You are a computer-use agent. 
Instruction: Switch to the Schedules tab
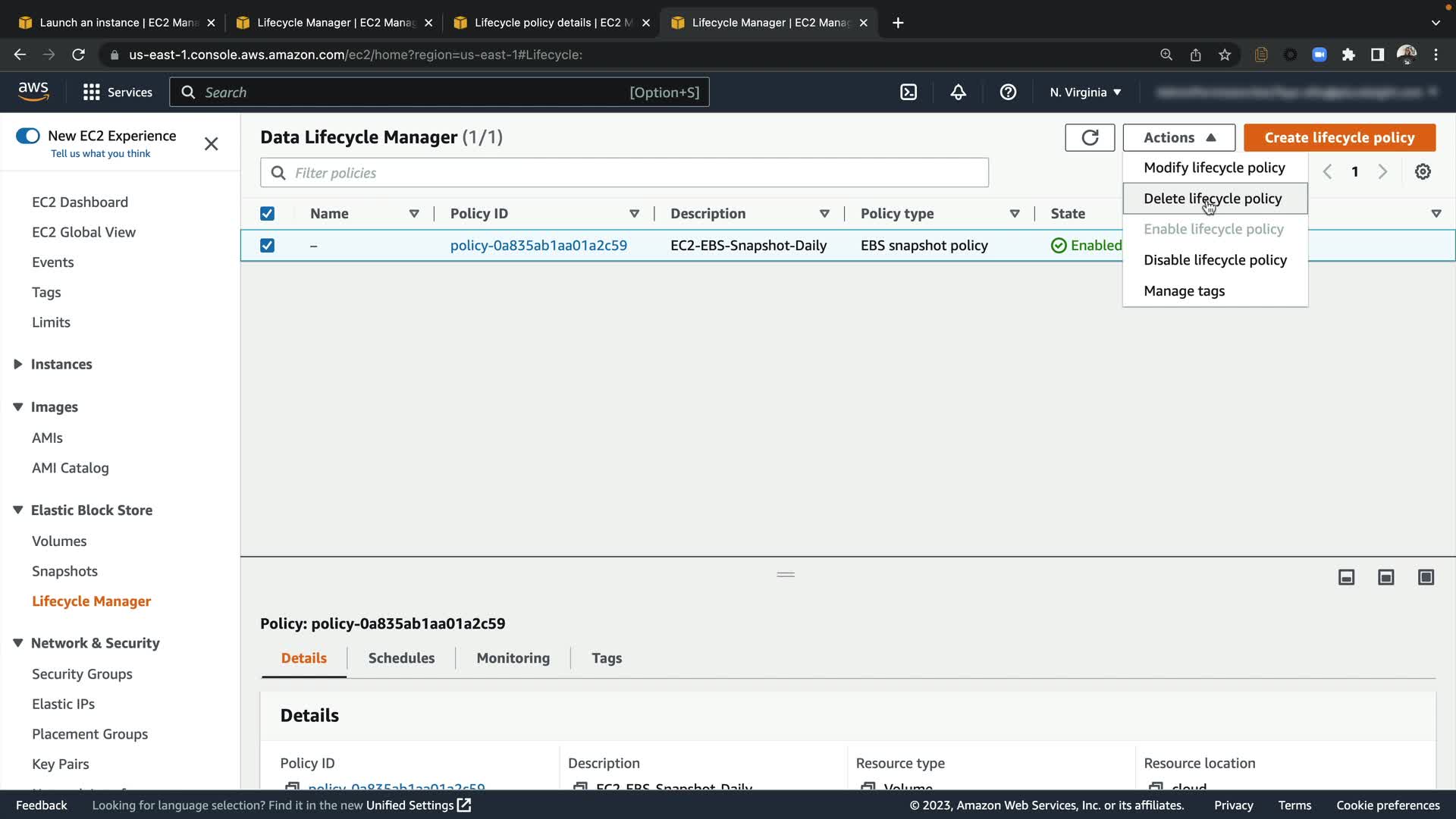point(401,658)
